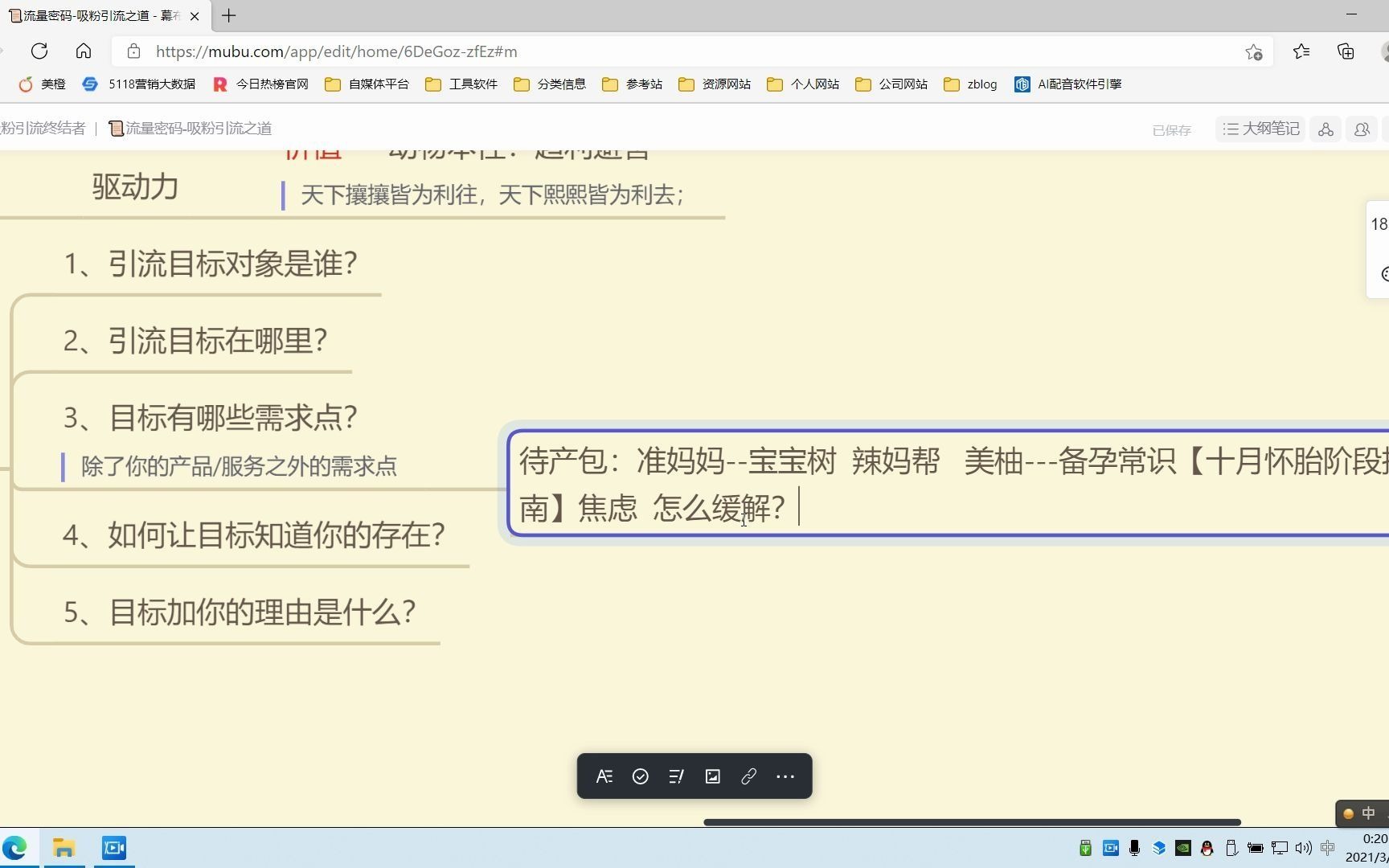Image resolution: width=1389 pixels, height=868 pixels.
Task: Open the collaboration user icon in header
Action: 1362,129
